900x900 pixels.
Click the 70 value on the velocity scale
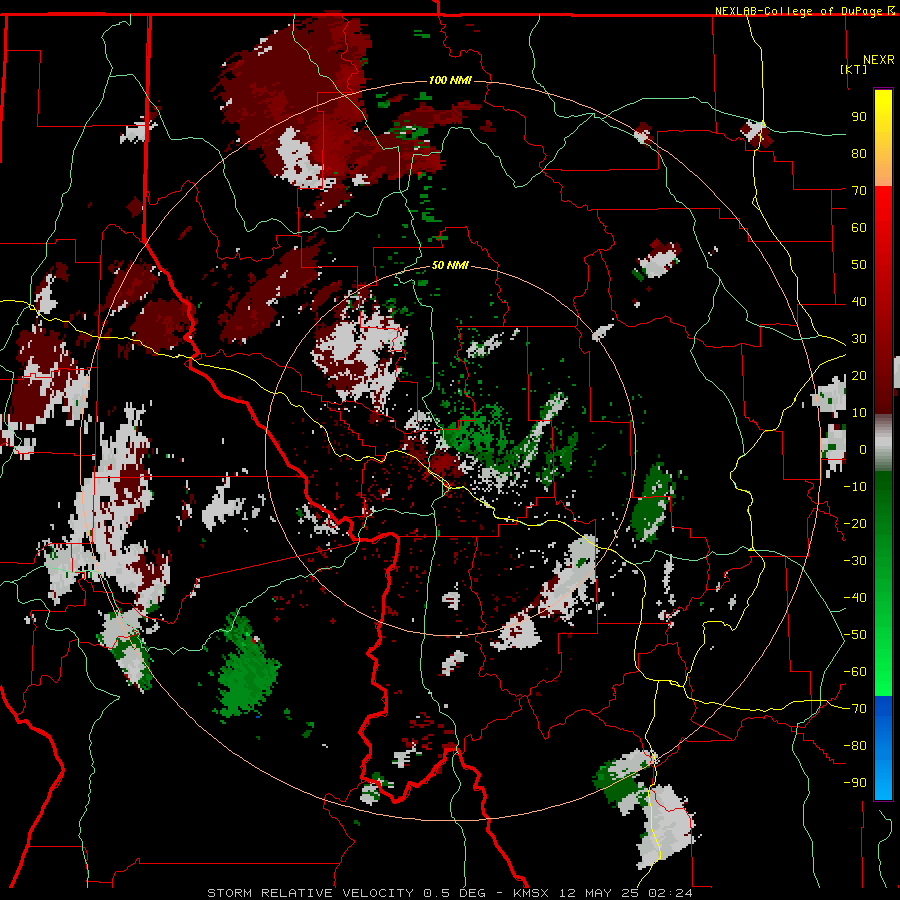pos(859,191)
